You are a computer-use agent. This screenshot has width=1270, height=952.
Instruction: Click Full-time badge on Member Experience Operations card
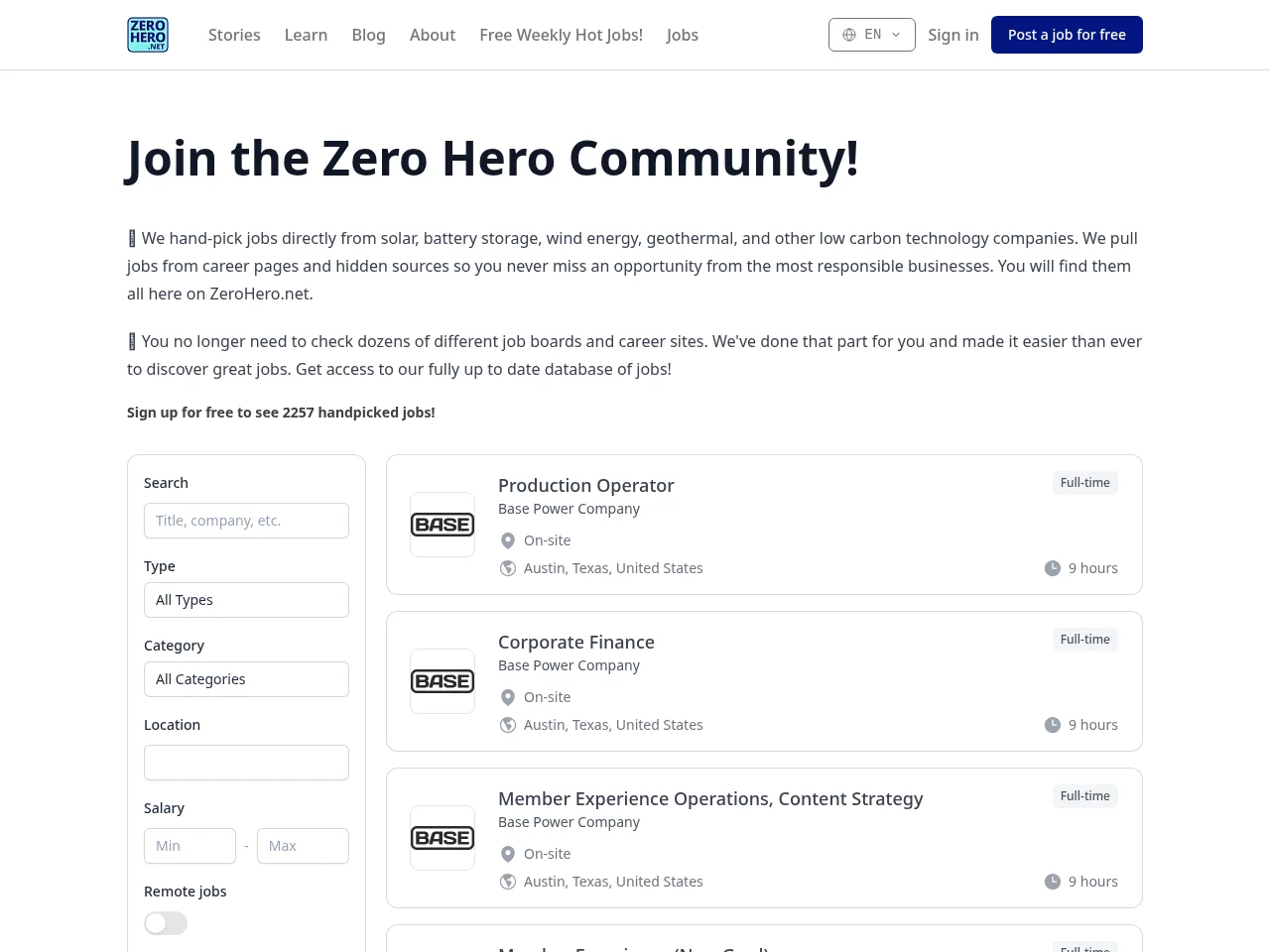pyautogui.click(x=1085, y=796)
